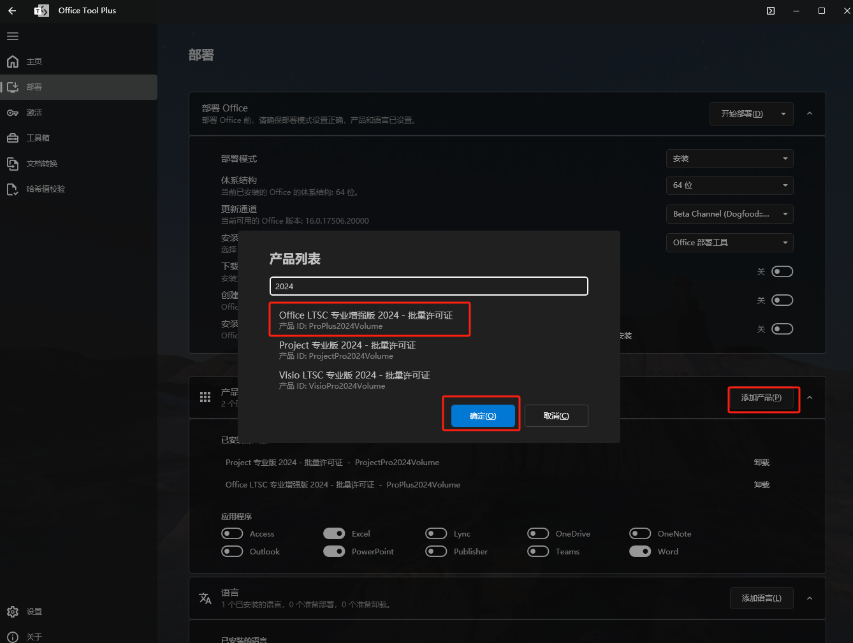Click the Add Product 添加产品(P) button
This screenshot has width=853, height=643.
tap(762, 398)
